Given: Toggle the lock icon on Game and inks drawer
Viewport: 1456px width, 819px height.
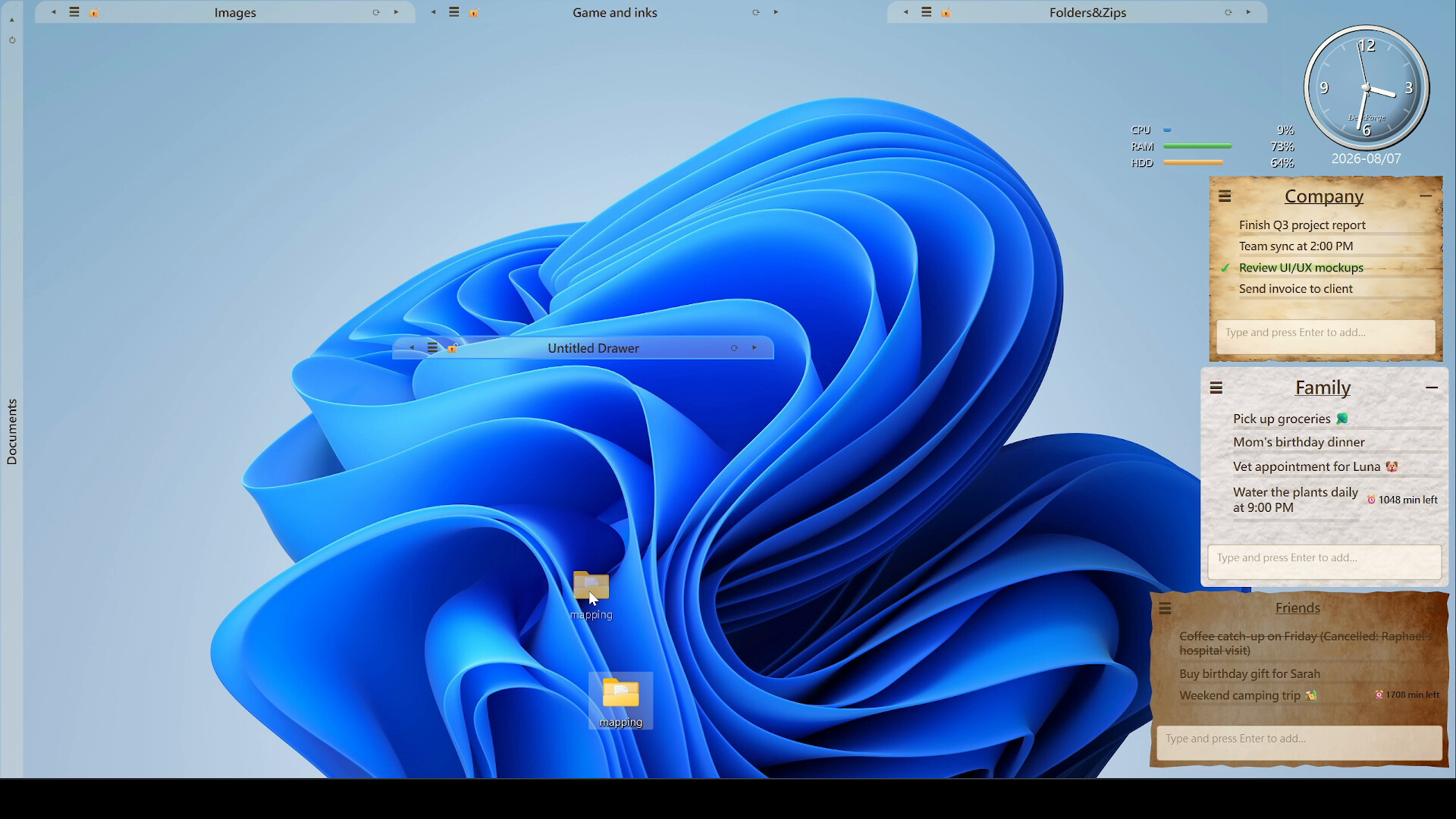Looking at the screenshot, I should click(474, 13).
